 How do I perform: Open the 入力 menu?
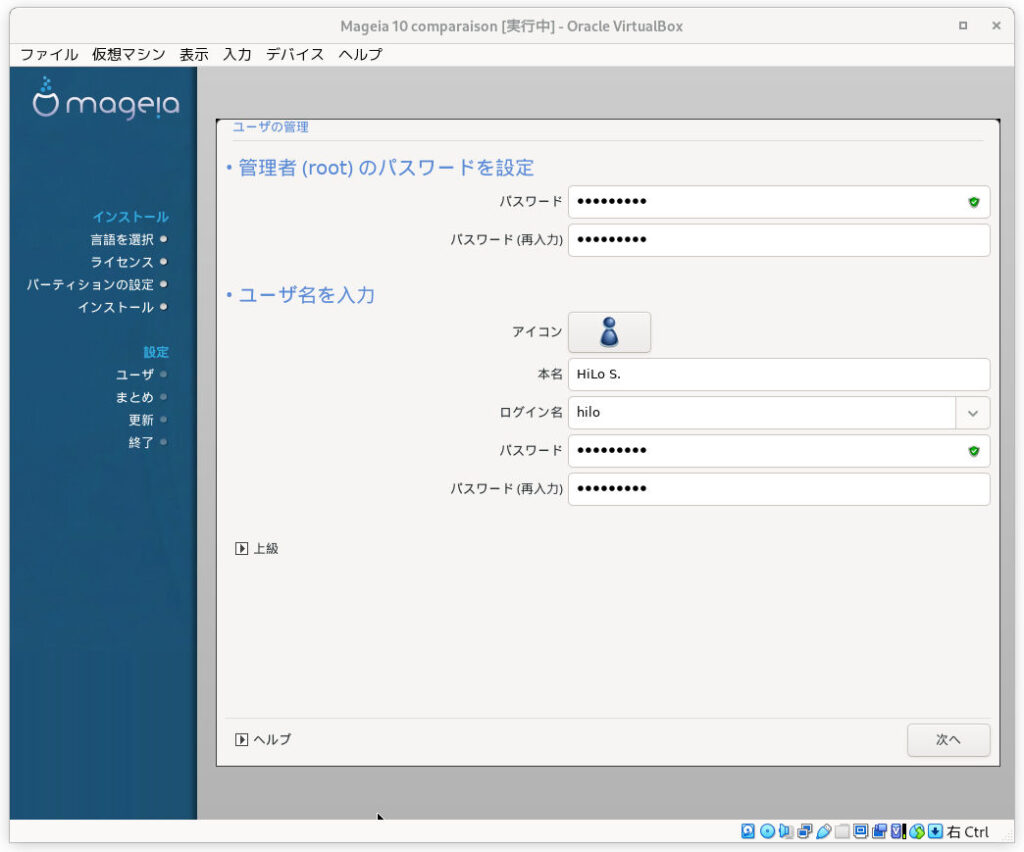pos(237,54)
